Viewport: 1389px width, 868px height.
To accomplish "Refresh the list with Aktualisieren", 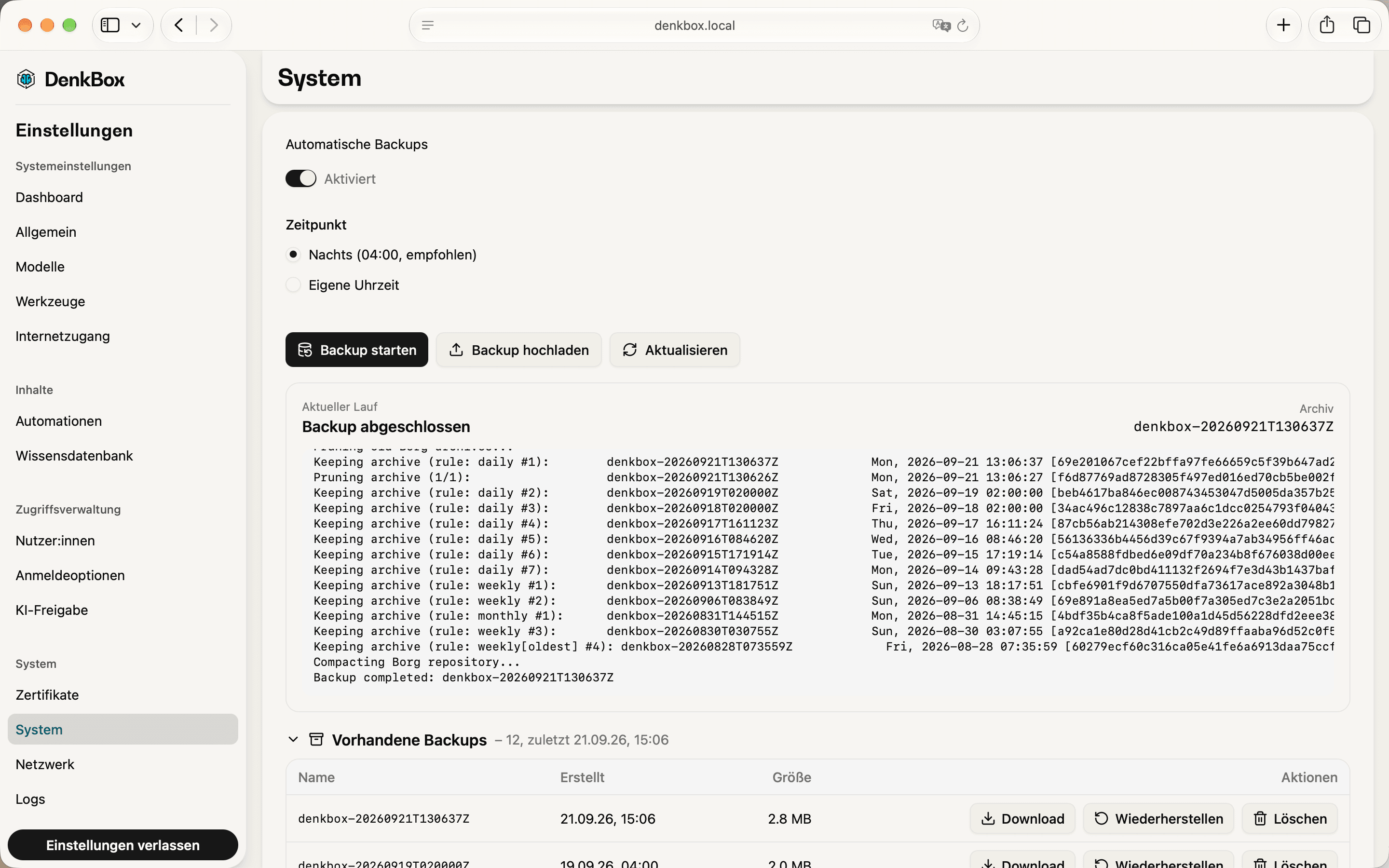I will 675,350.
